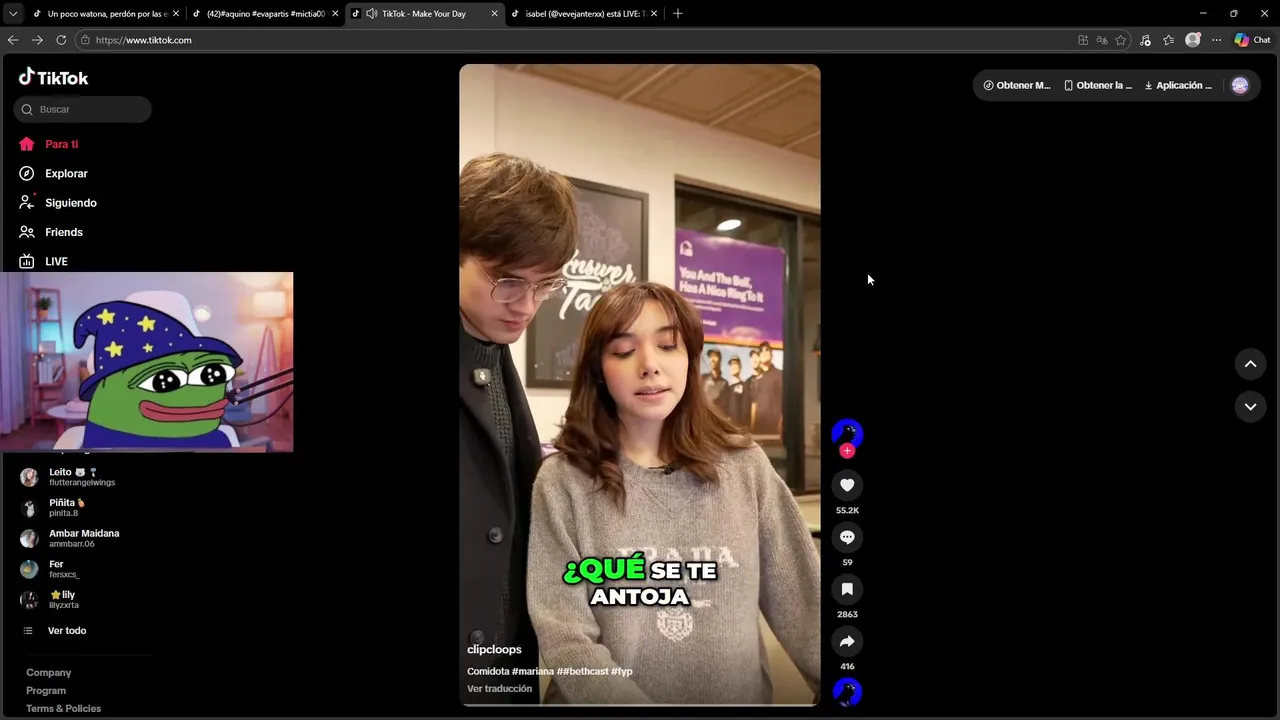
Task: Open the Friends section
Action: tap(63, 232)
